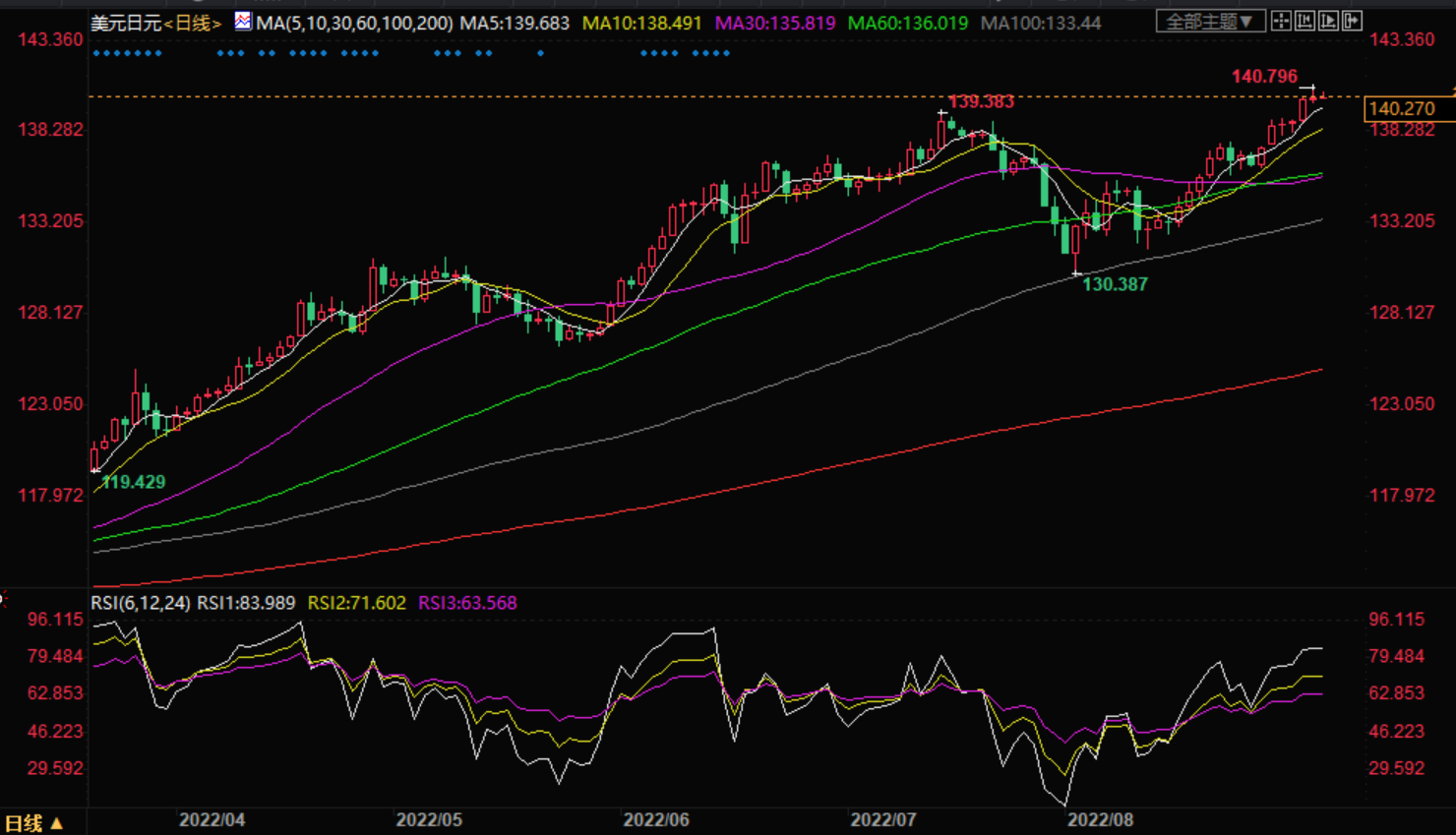Viewport: 1456px width, 835px height.
Task: Click the right-axis 117.972 price label
Action: tap(1402, 496)
